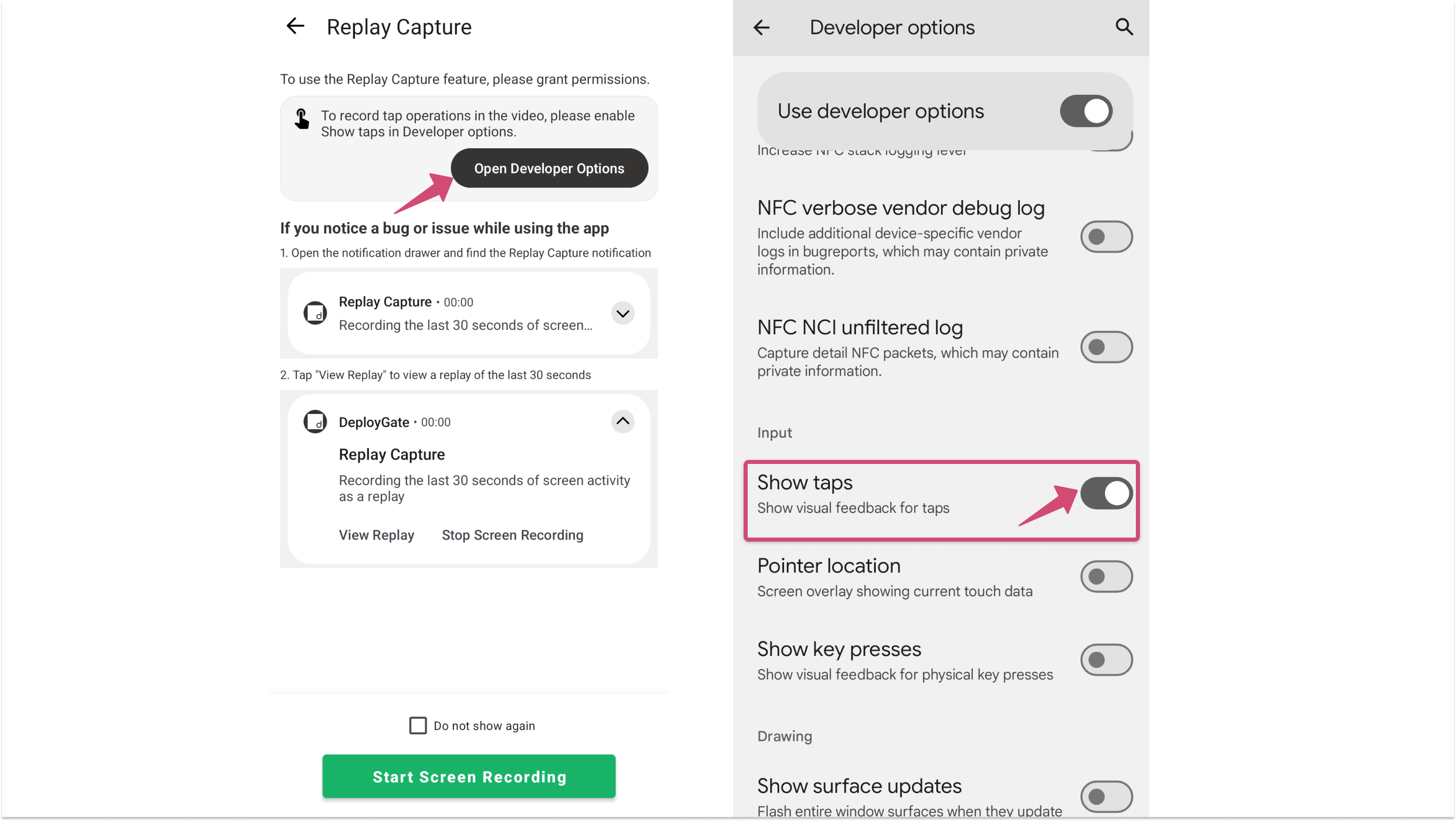
Task: Enable NFC verbose vendor debug log
Action: coord(1106,237)
